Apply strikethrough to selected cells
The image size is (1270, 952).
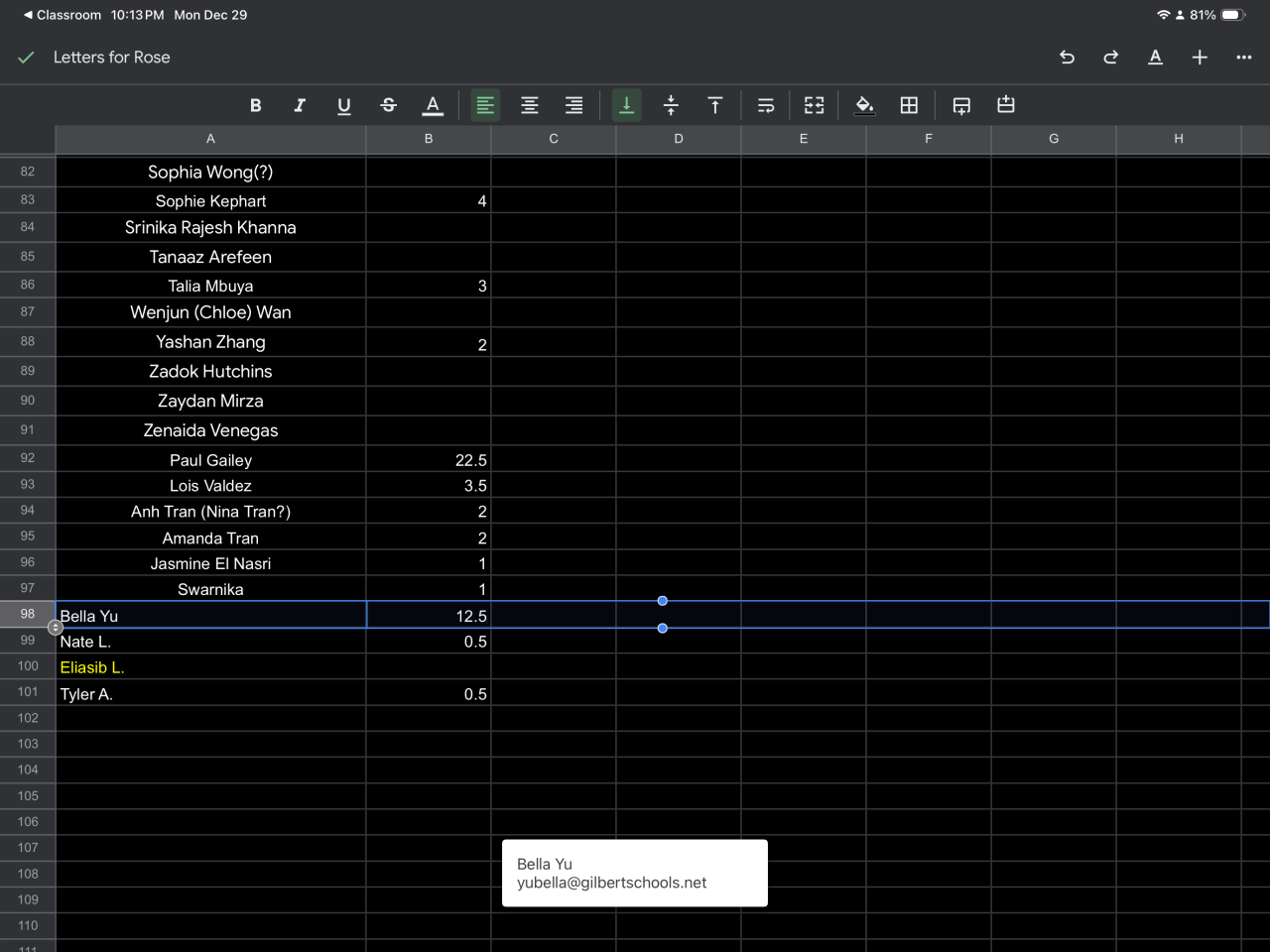[388, 105]
